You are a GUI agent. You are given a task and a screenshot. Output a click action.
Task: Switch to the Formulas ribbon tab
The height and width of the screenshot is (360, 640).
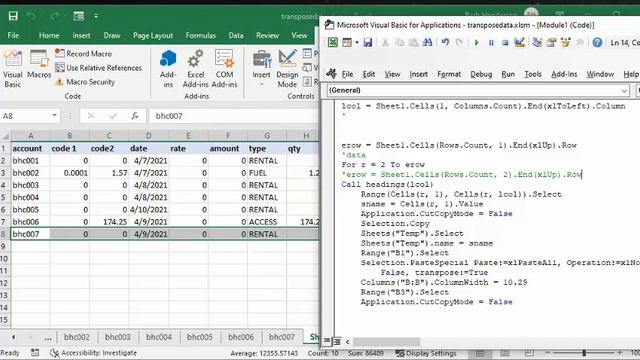pyautogui.click(x=200, y=36)
